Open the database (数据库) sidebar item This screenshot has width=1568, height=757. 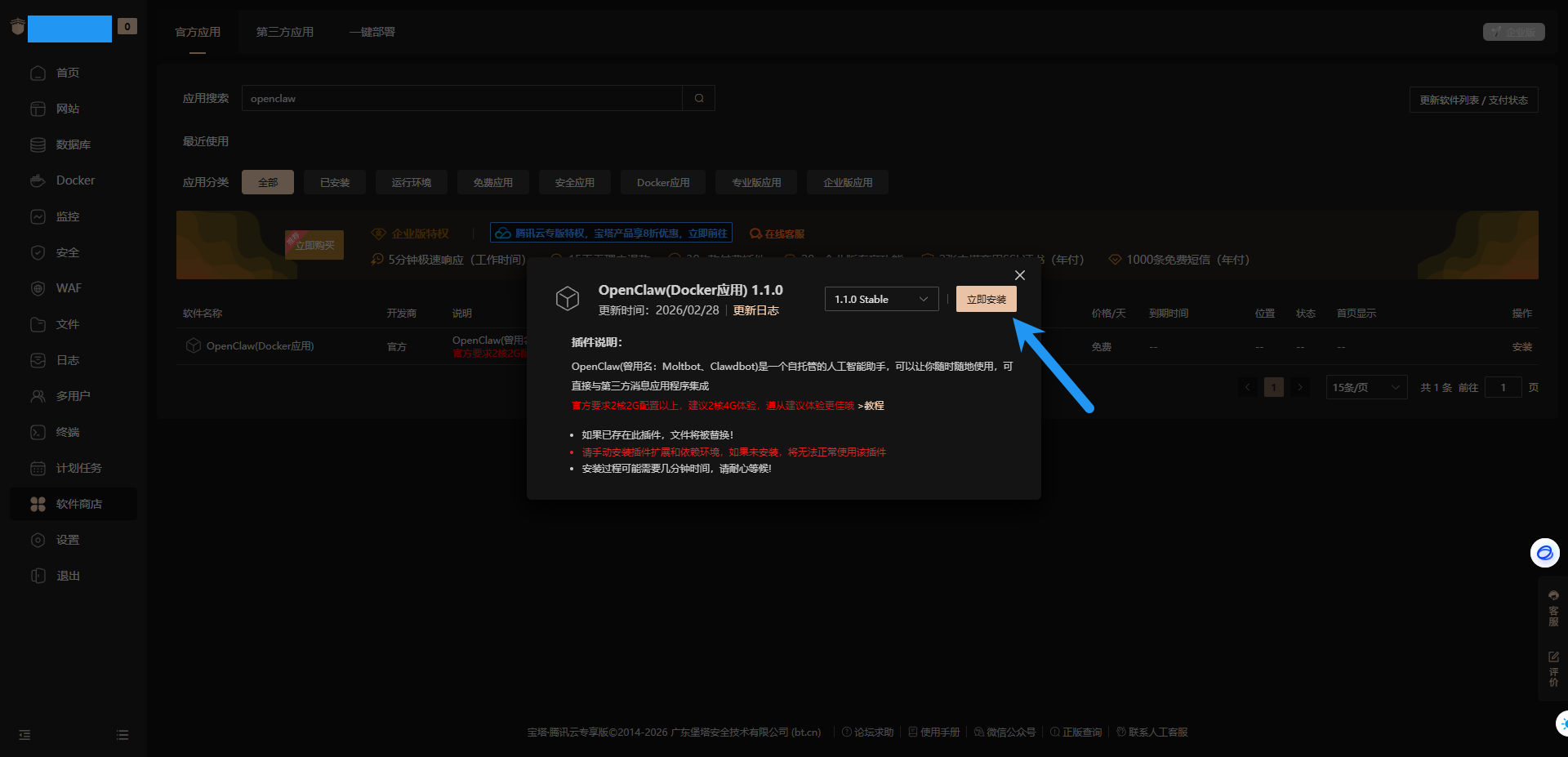pos(73,145)
